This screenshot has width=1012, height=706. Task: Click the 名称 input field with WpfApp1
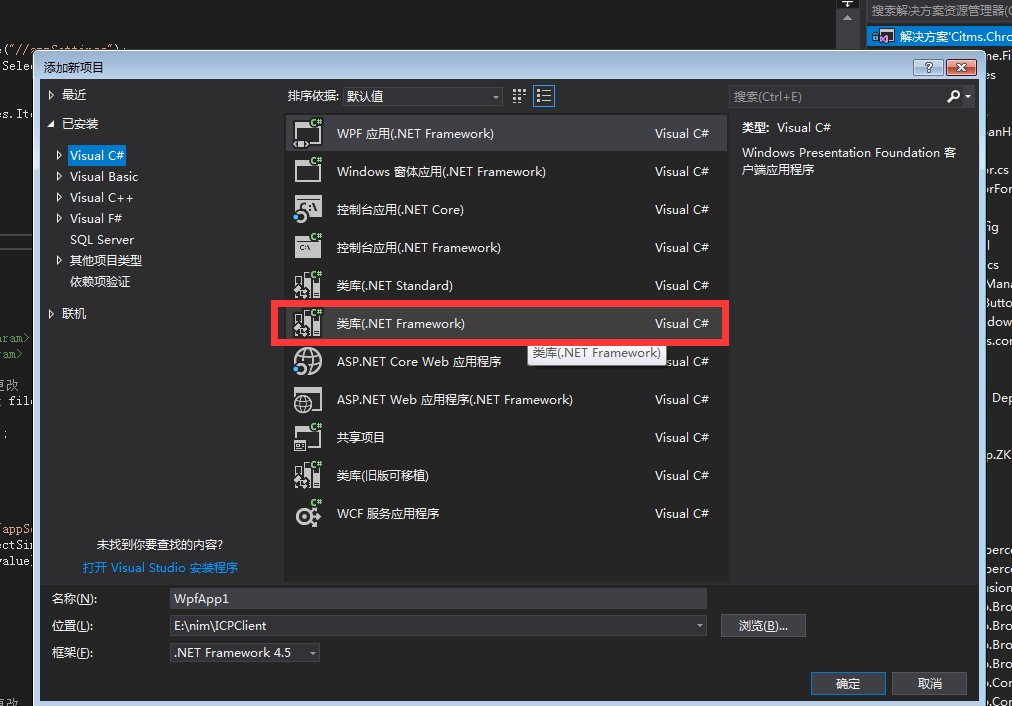pyautogui.click(x=438, y=598)
